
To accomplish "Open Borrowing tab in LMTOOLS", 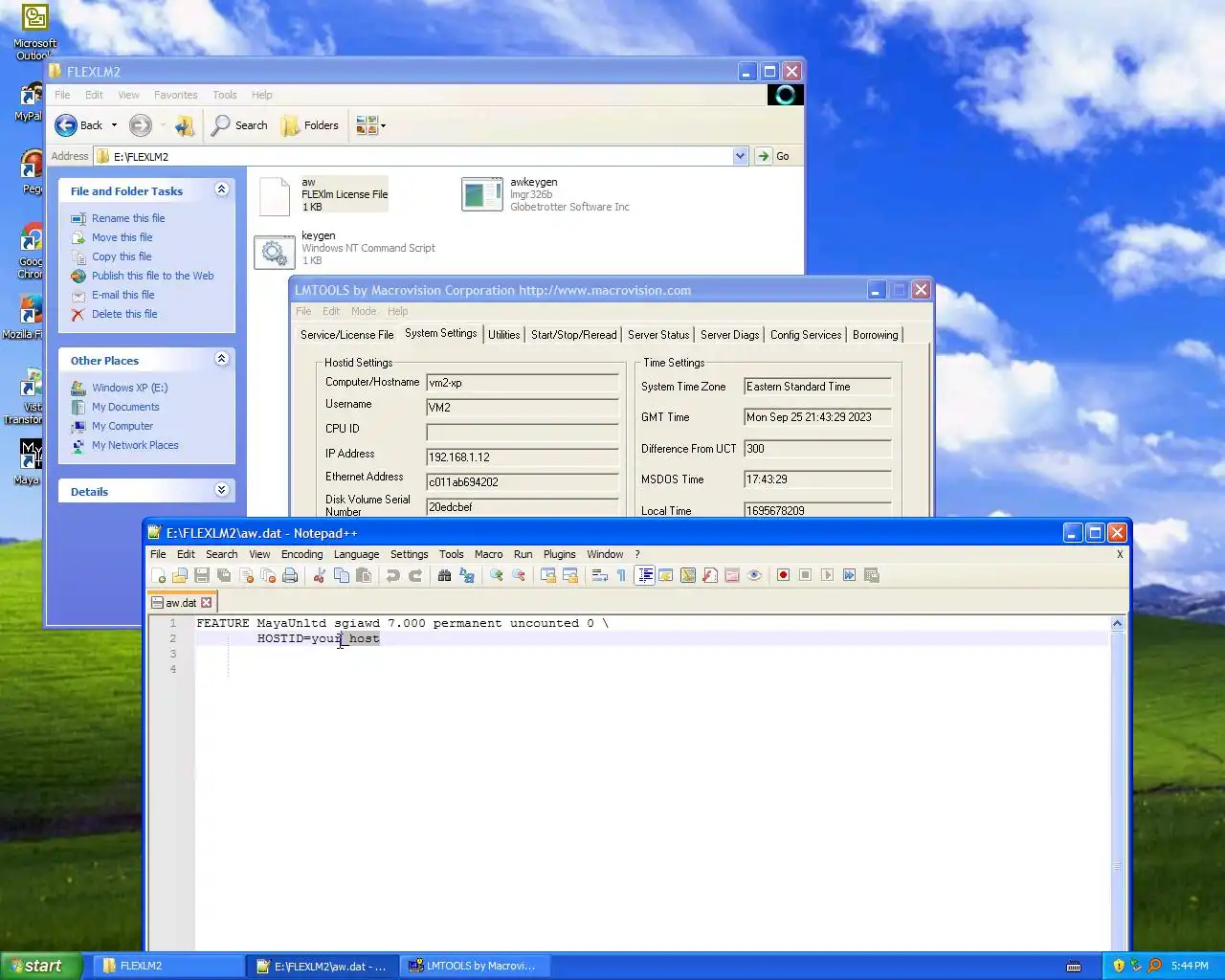I will [875, 335].
